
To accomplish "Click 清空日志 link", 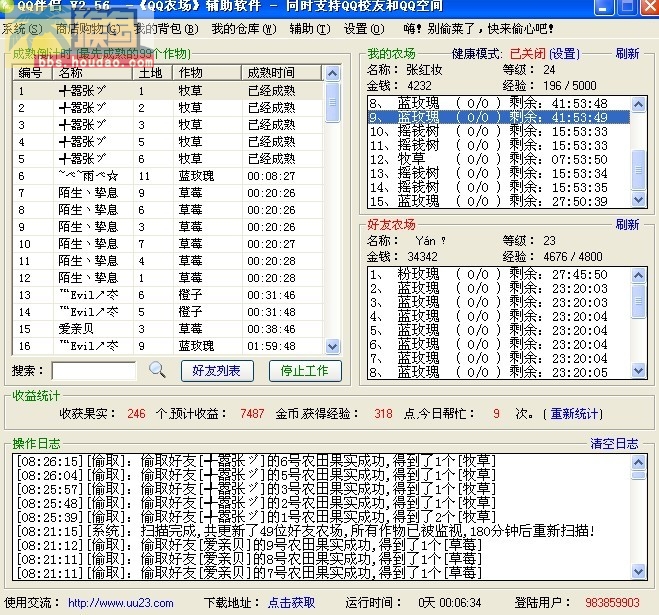I will point(614,443).
